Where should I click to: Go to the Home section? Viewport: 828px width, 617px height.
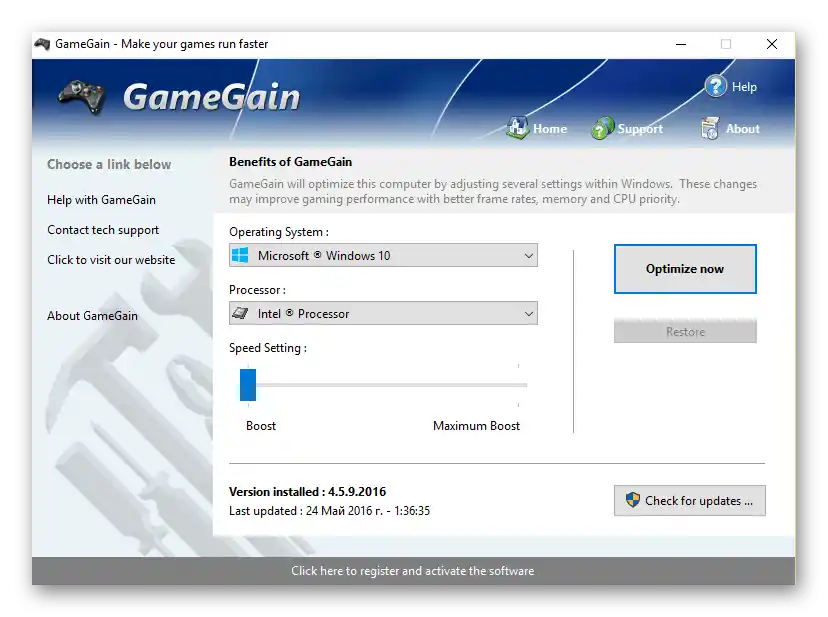coord(550,129)
